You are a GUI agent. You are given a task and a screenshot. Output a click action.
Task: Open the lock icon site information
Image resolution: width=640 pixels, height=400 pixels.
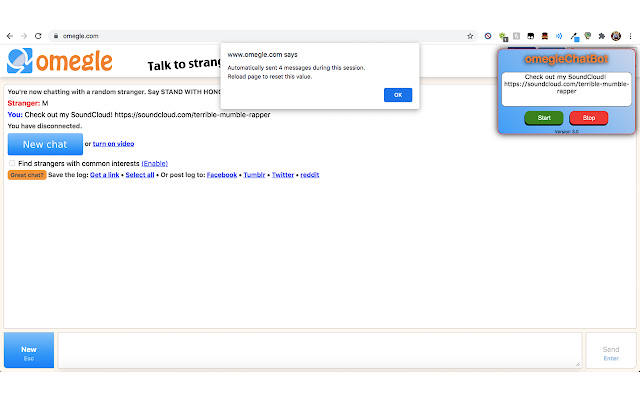click(56, 36)
